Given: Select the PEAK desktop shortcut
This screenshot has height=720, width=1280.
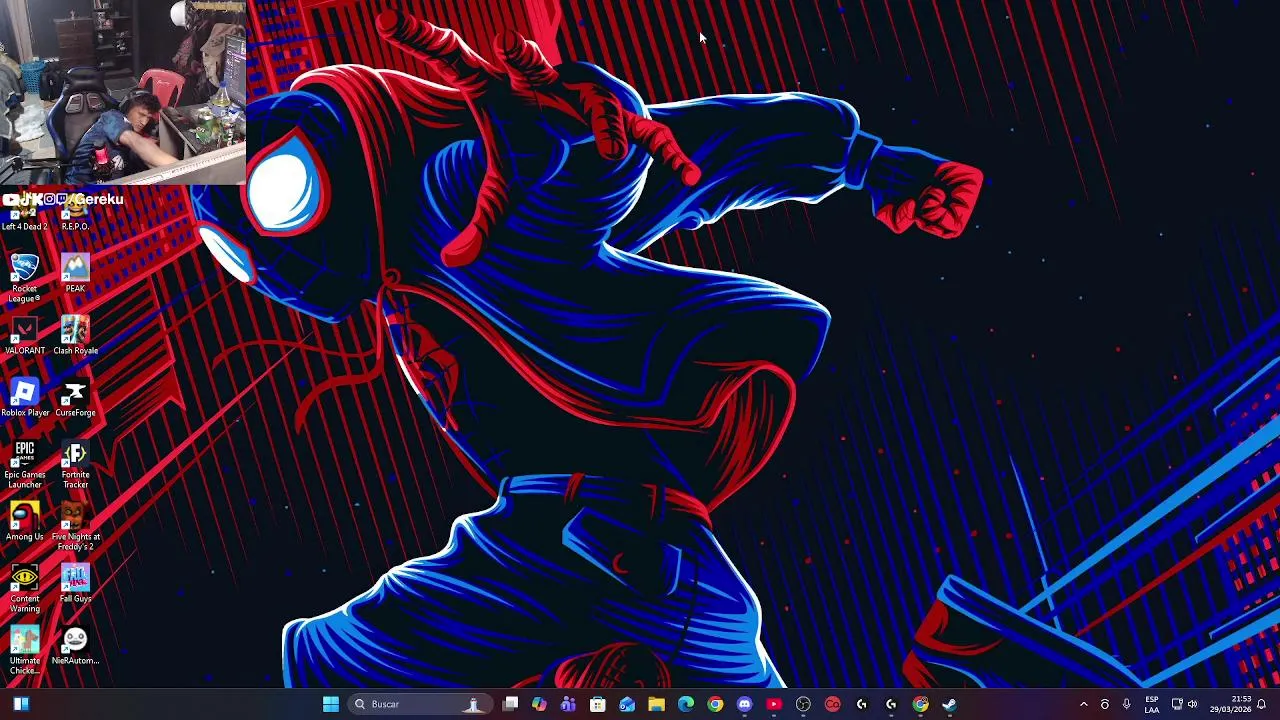Looking at the screenshot, I should (75, 273).
